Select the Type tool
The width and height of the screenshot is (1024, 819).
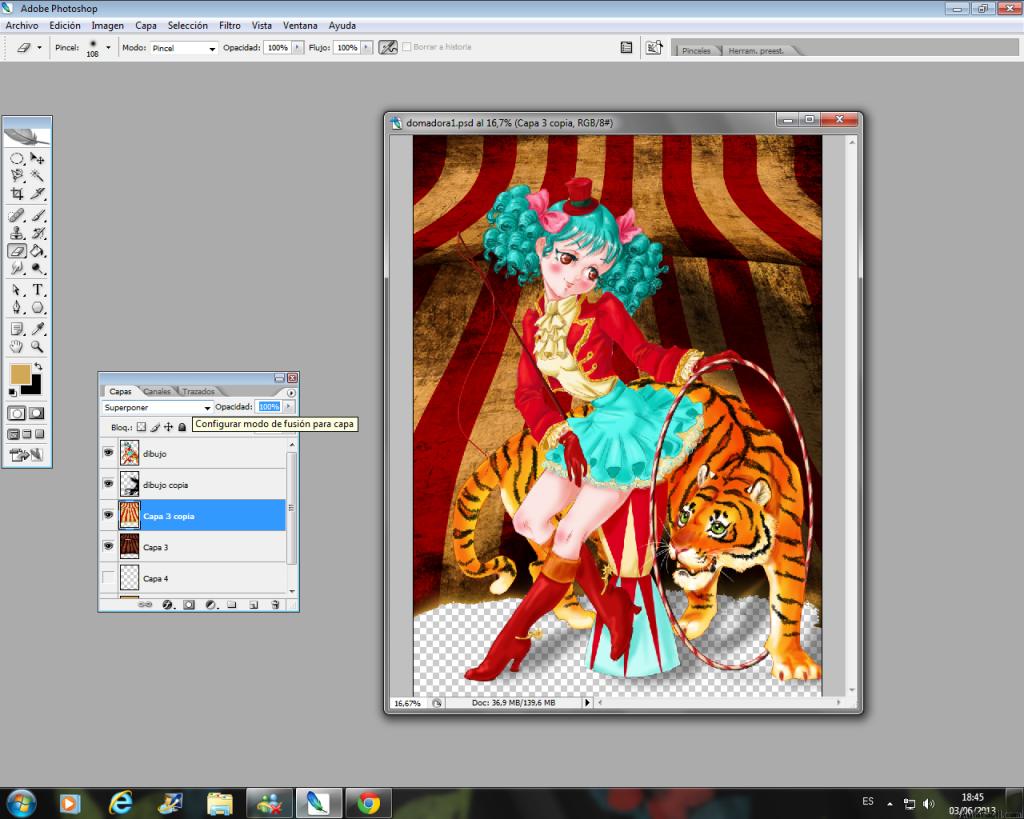click(37, 290)
